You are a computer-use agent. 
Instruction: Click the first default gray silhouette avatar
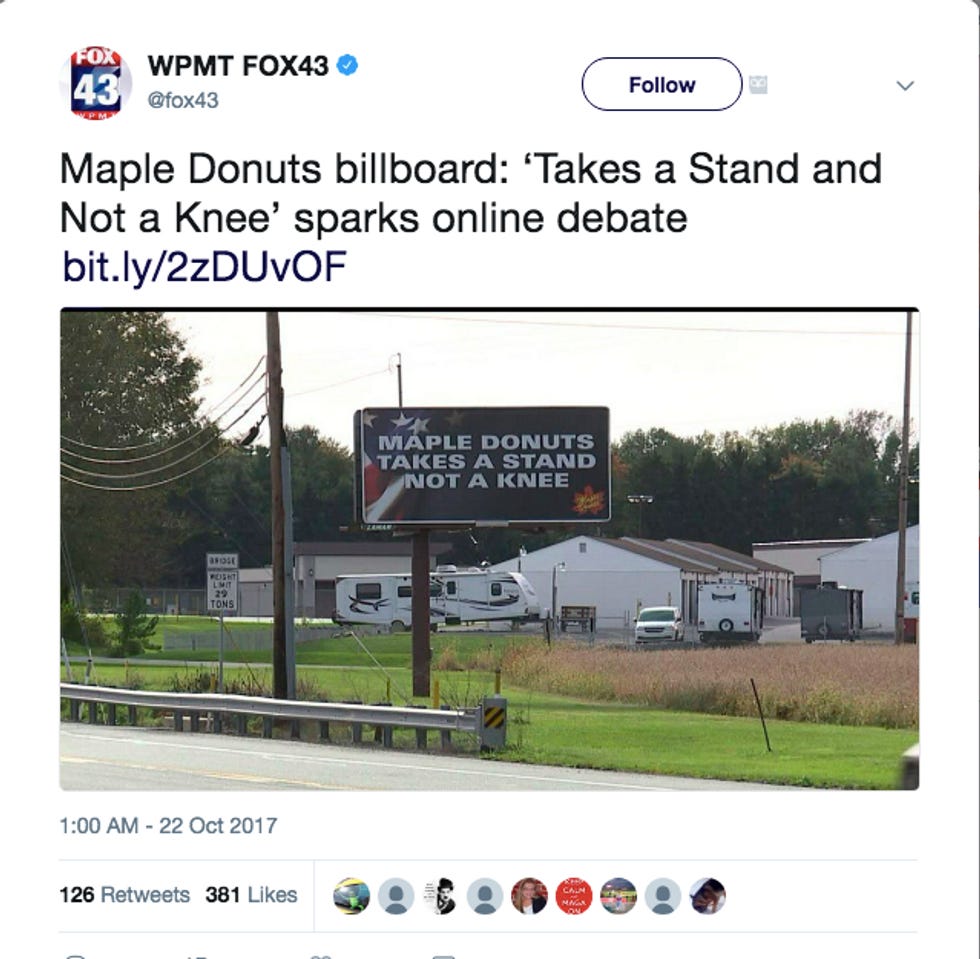(396, 896)
